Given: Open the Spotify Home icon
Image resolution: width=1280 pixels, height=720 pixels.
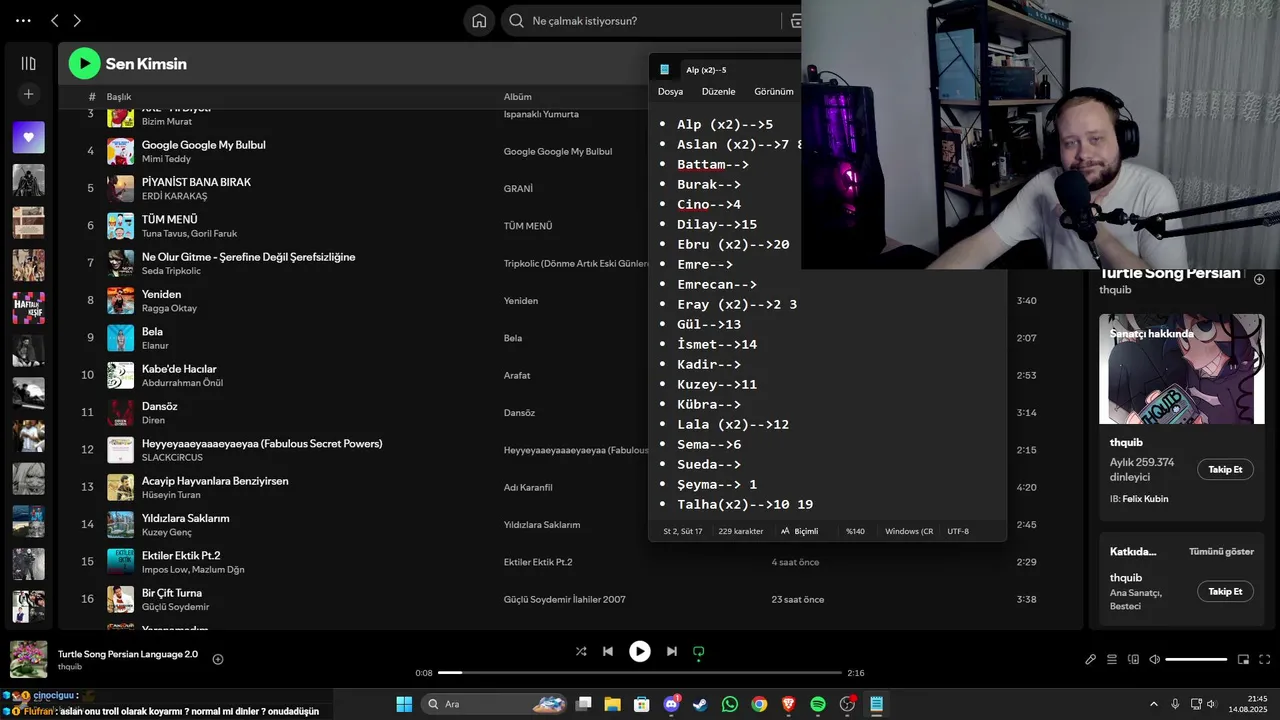Looking at the screenshot, I should (x=479, y=20).
